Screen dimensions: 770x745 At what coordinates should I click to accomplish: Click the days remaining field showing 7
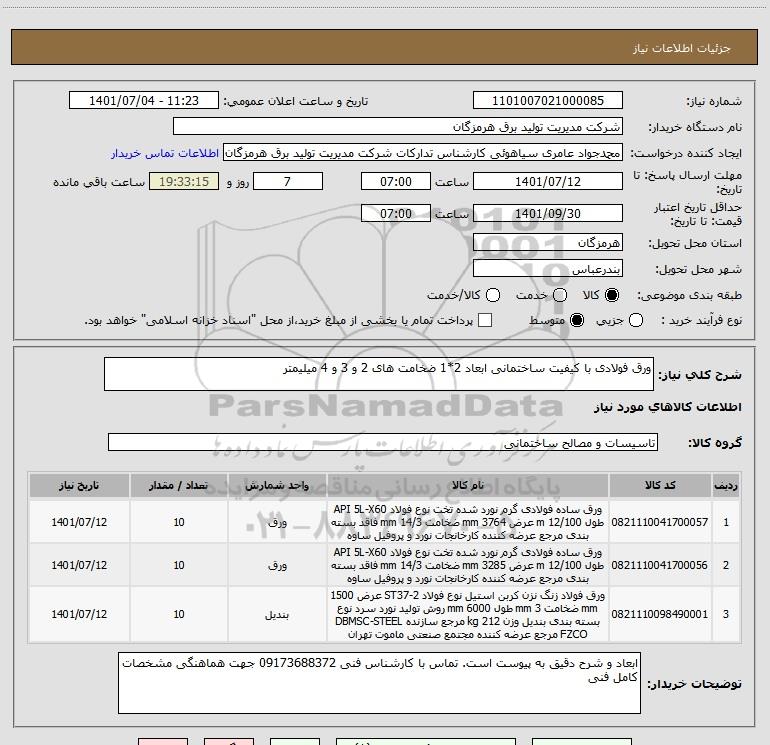point(288,182)
